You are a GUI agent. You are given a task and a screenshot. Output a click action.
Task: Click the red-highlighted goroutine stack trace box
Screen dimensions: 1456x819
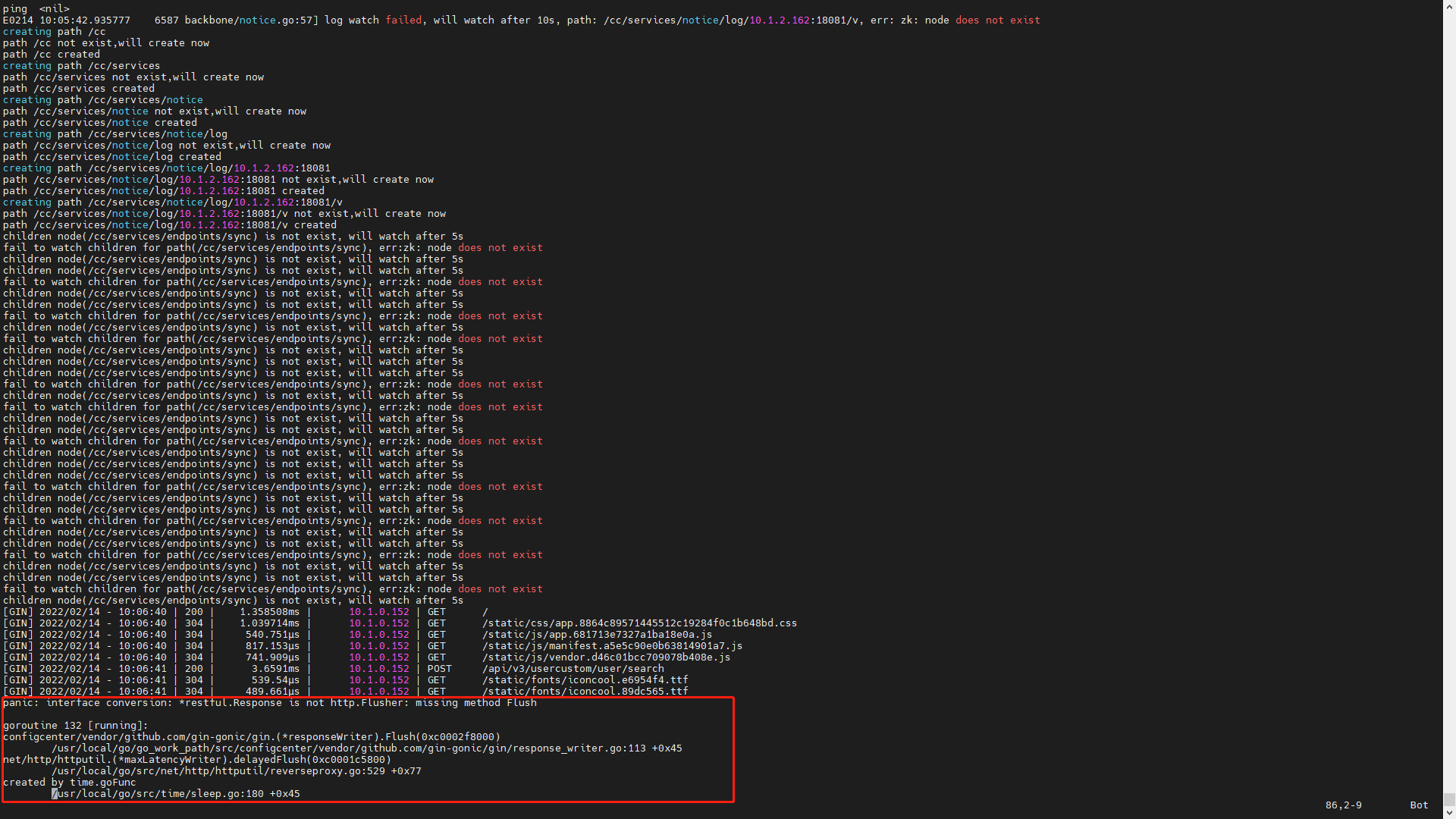(x=368, y=751)
